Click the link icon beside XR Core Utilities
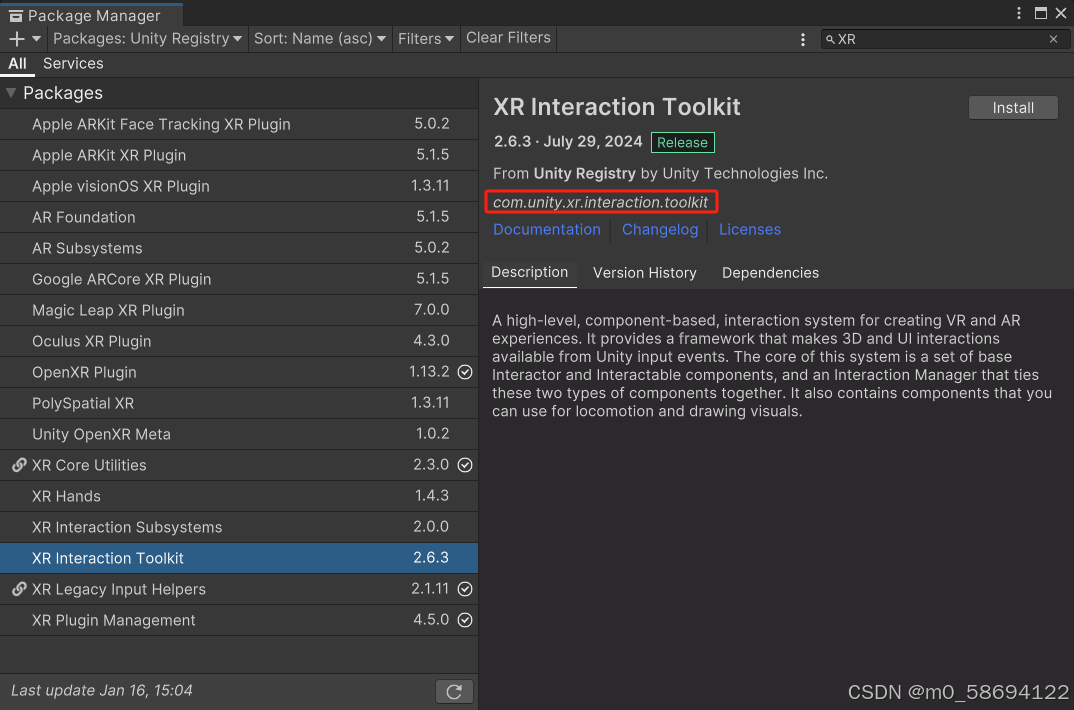Screen dimensions: 1074x710 (19, 465)
